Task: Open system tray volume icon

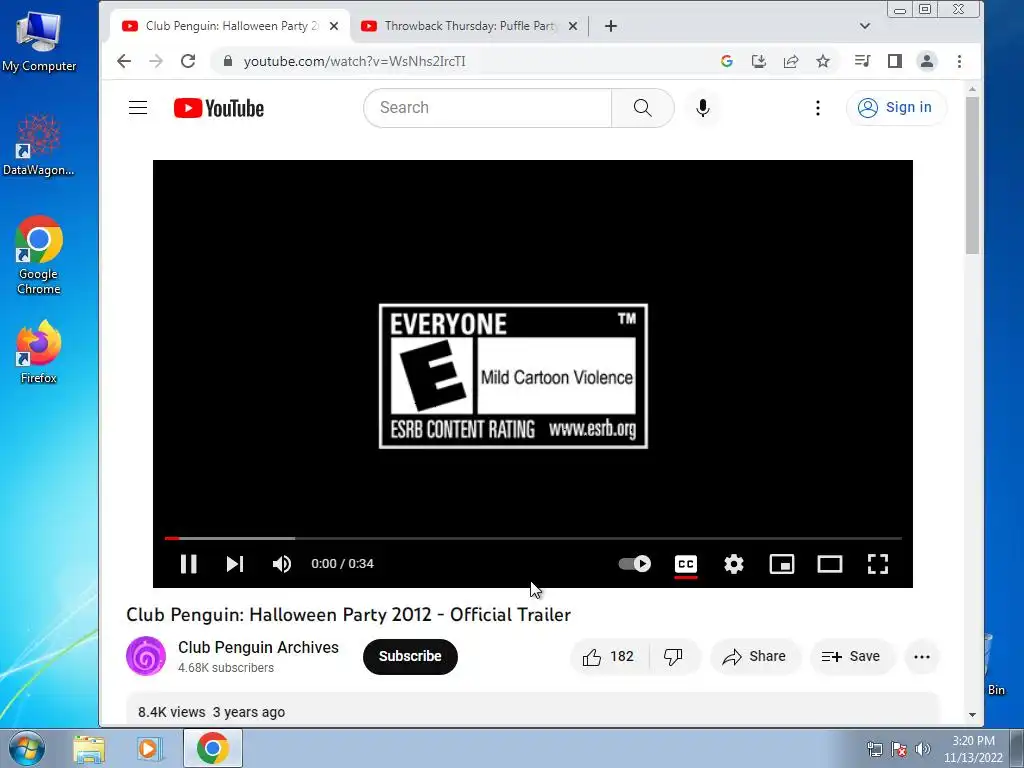Action: [922, 750]
